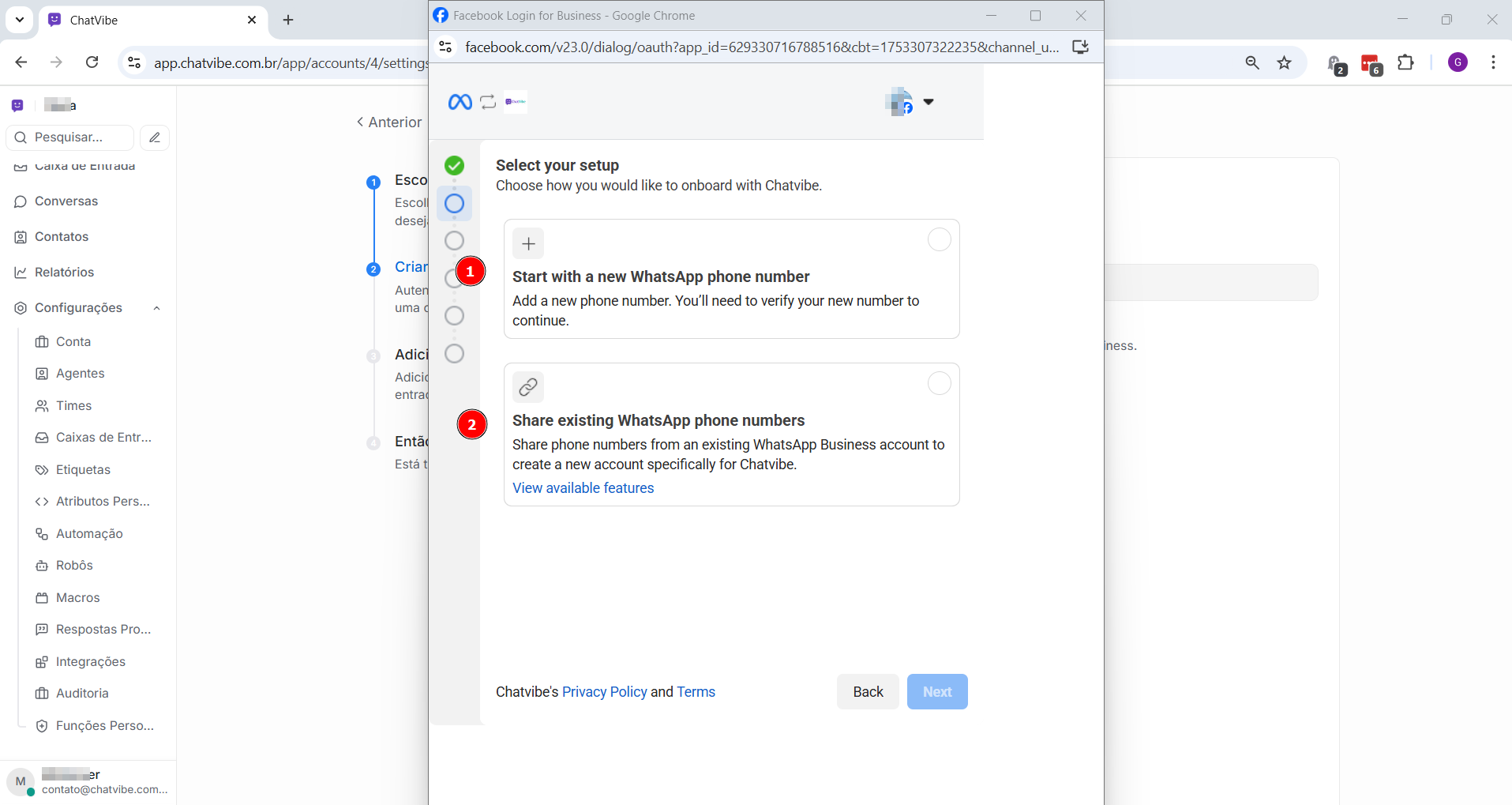Click the Chatvibe app logo in the dialog header
Screen dimensions: 1512x805
tap(516, 102)
